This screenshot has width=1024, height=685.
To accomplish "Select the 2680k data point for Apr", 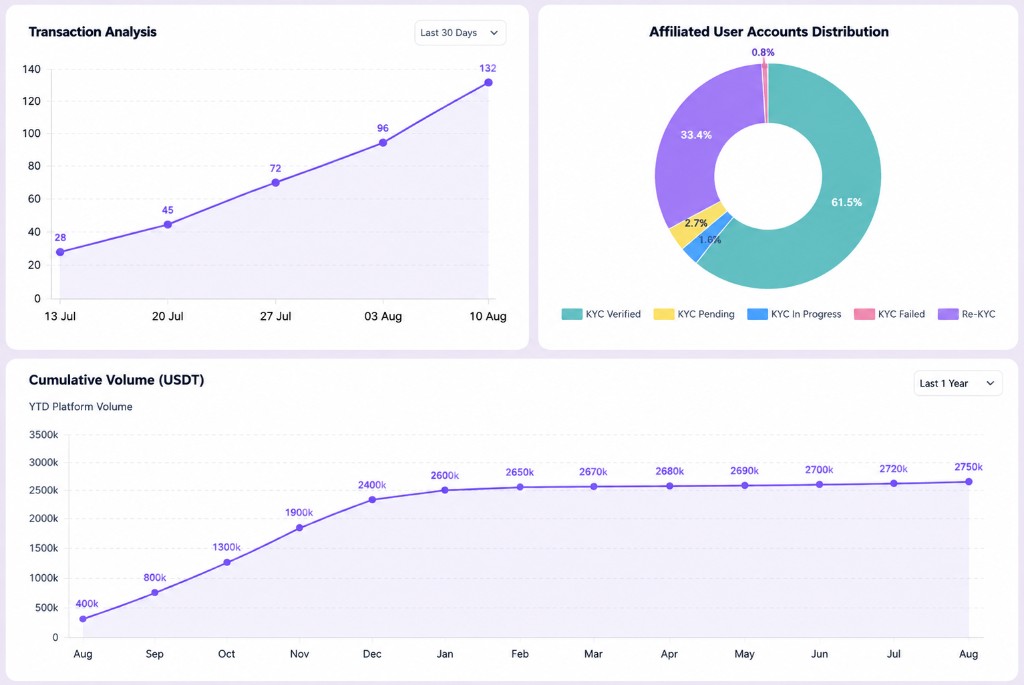I will [669, 486].
